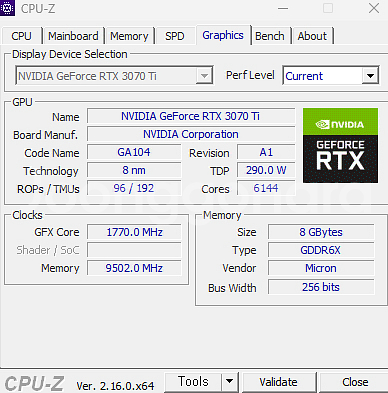The width and height of the screenshot is (388, 393).
Task: Select the Memory tab
Action: pos(129,36)
